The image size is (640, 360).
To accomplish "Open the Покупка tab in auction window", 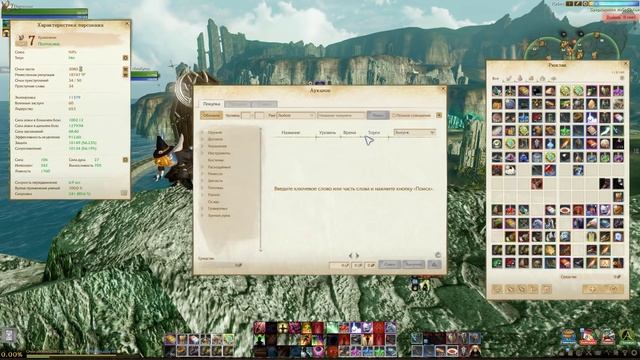I will 211,104.
